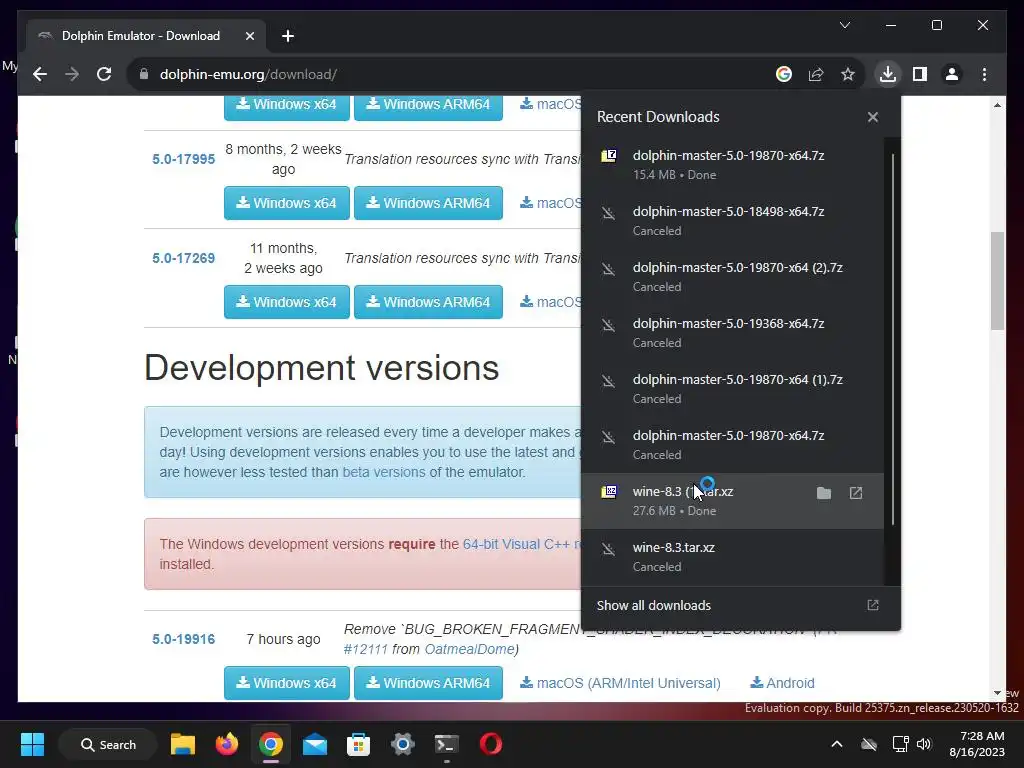Click the taskbar Search box
1024x768 pixels.
click(x=108, y=744)
